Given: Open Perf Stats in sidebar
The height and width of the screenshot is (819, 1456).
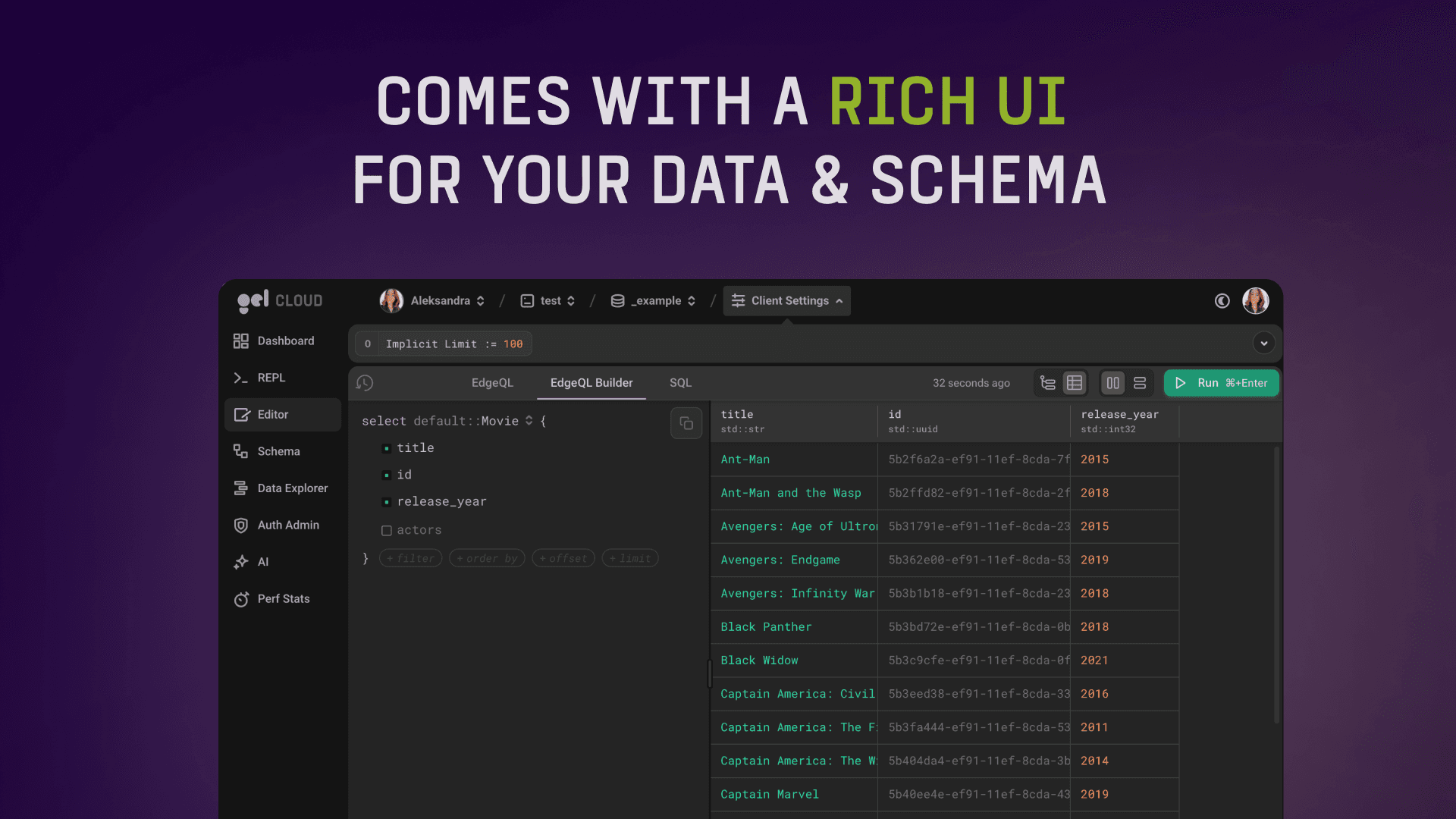Looking at the screenshot, I should (282, 599).
